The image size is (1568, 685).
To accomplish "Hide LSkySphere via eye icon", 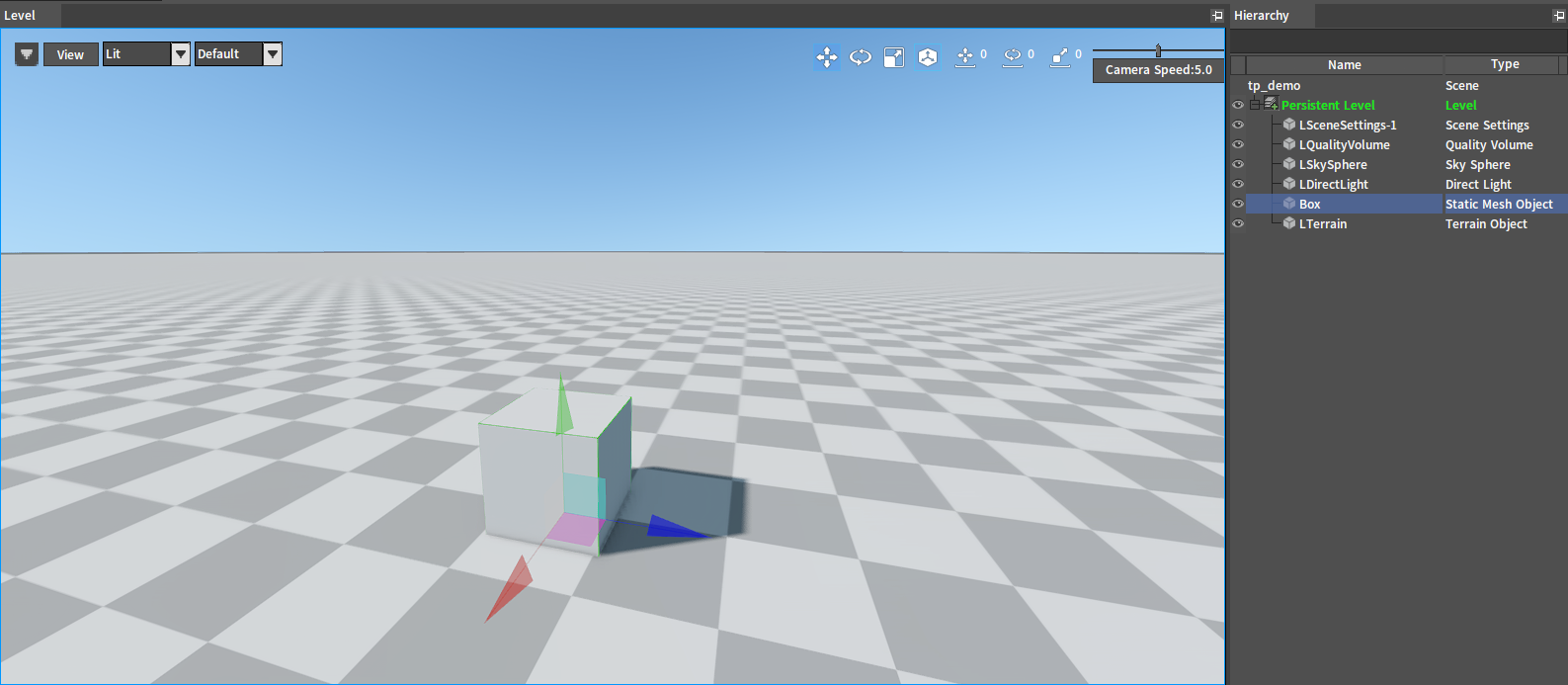I will click(x=1238, y=164).
